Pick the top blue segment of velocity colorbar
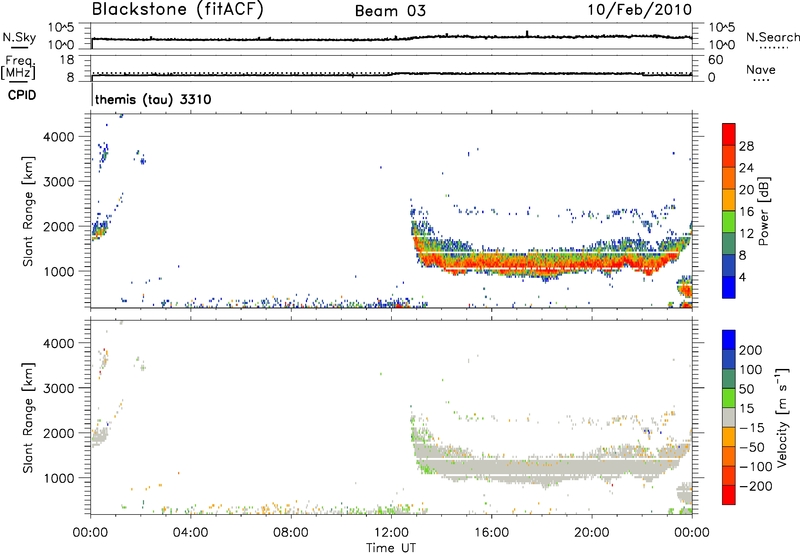800x554 pixels. pos(729,340)
